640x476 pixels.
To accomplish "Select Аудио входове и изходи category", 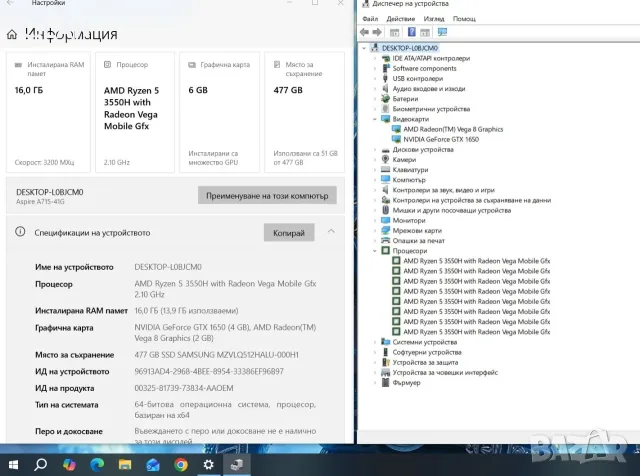I will (x=429, y=89).
